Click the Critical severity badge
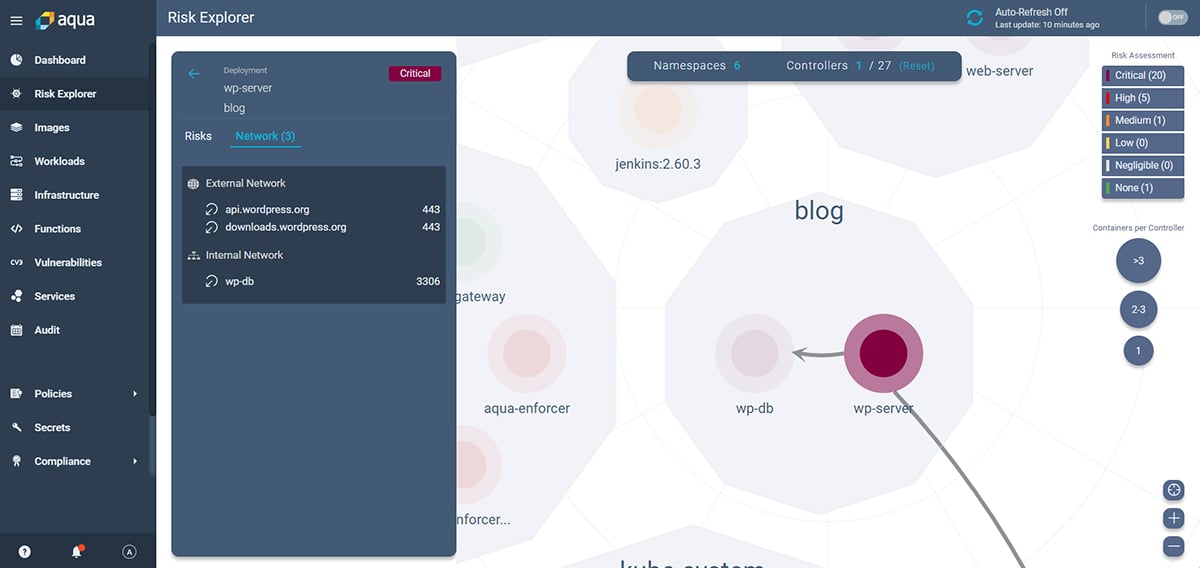1200x568 pixels. [x=415, y=74]
